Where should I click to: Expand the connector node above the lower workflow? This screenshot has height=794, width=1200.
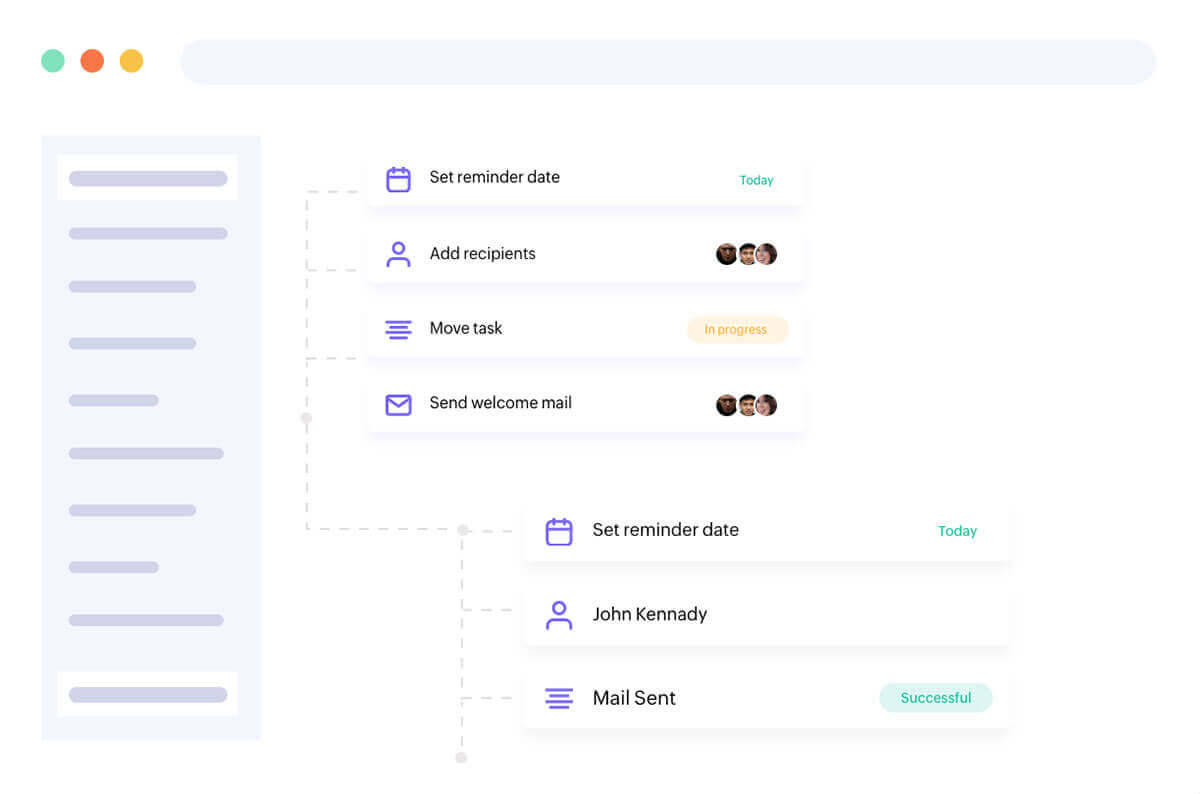[461, 530]
